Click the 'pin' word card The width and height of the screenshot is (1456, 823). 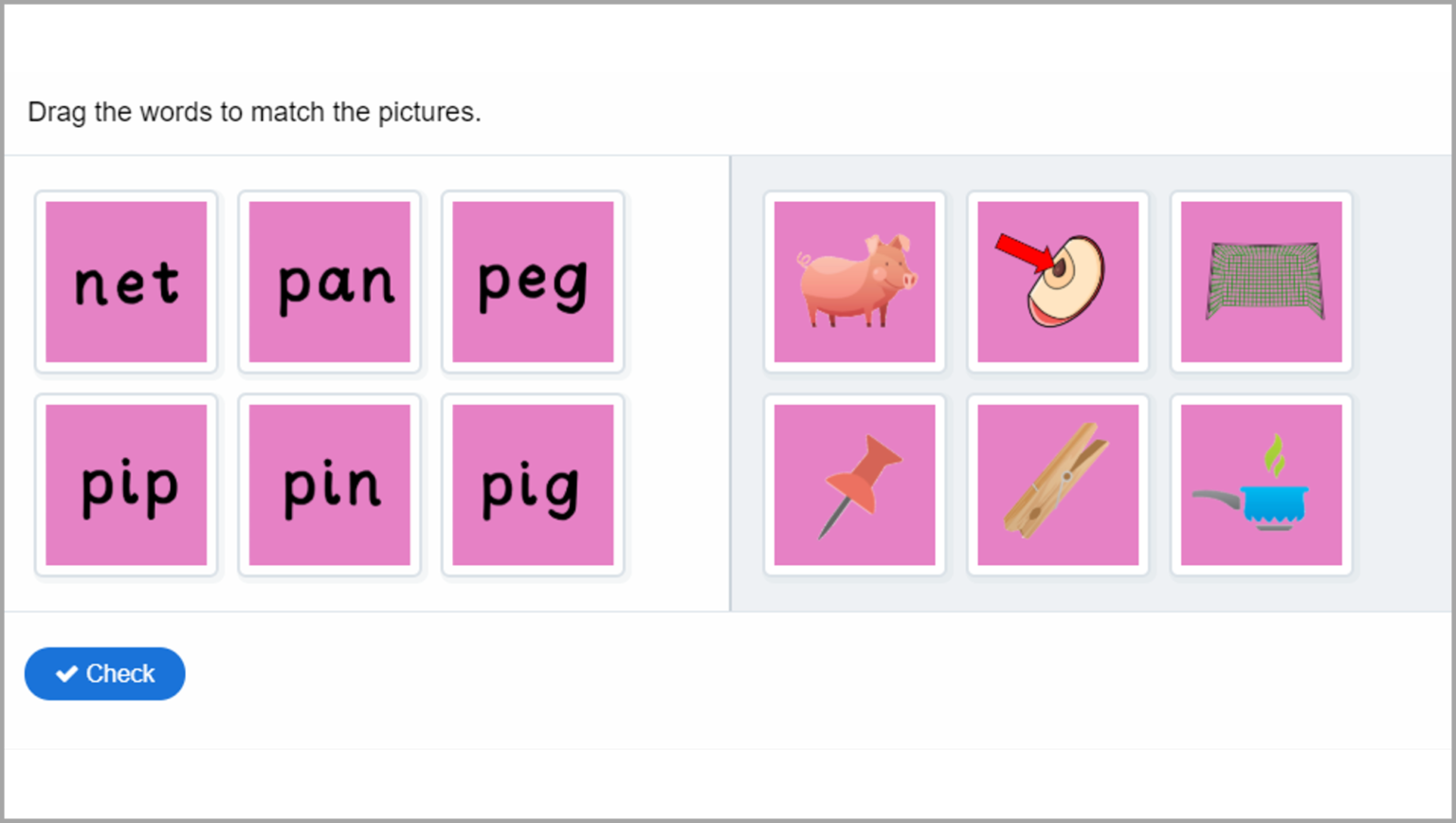point(329,485)
